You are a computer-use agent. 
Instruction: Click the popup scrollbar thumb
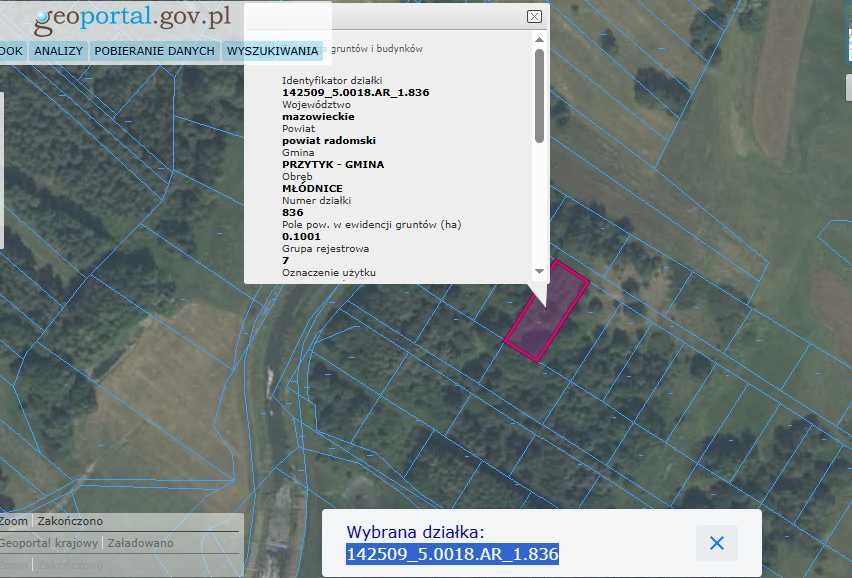pos(539,96)
